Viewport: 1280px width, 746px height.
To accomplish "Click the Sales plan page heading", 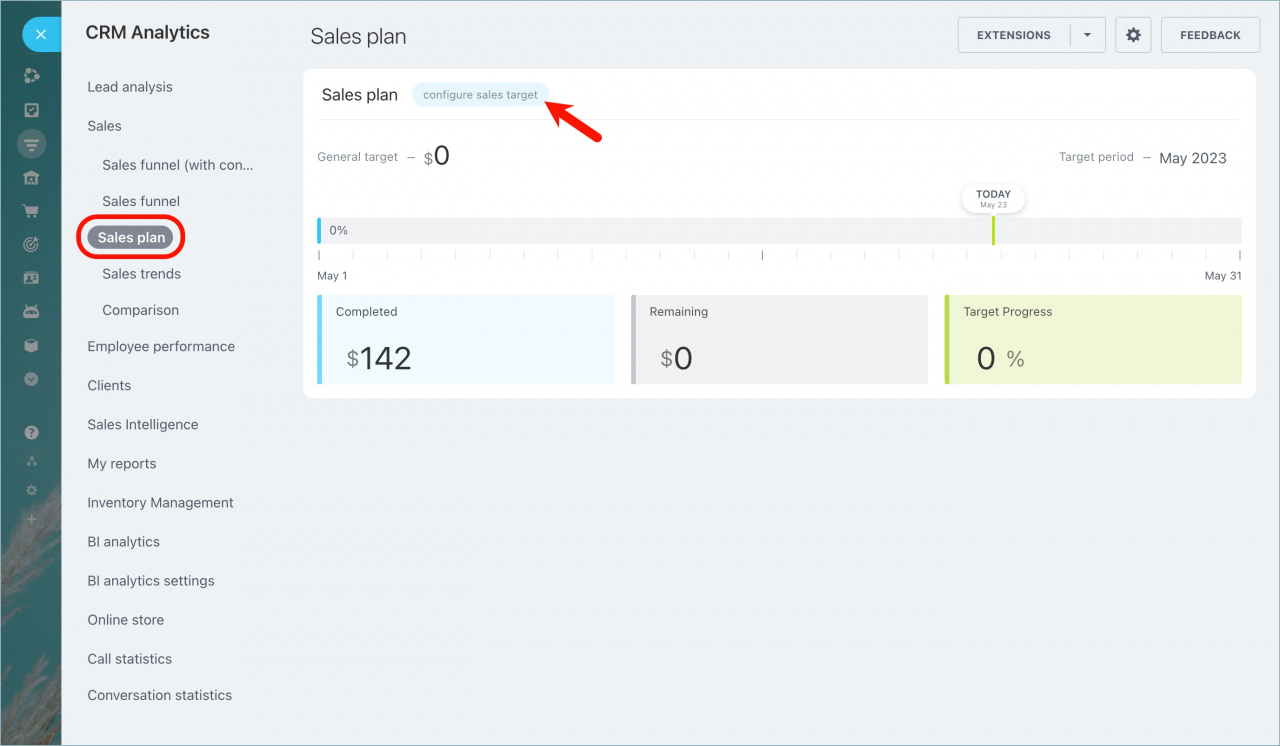I will [x=358, y=36].
